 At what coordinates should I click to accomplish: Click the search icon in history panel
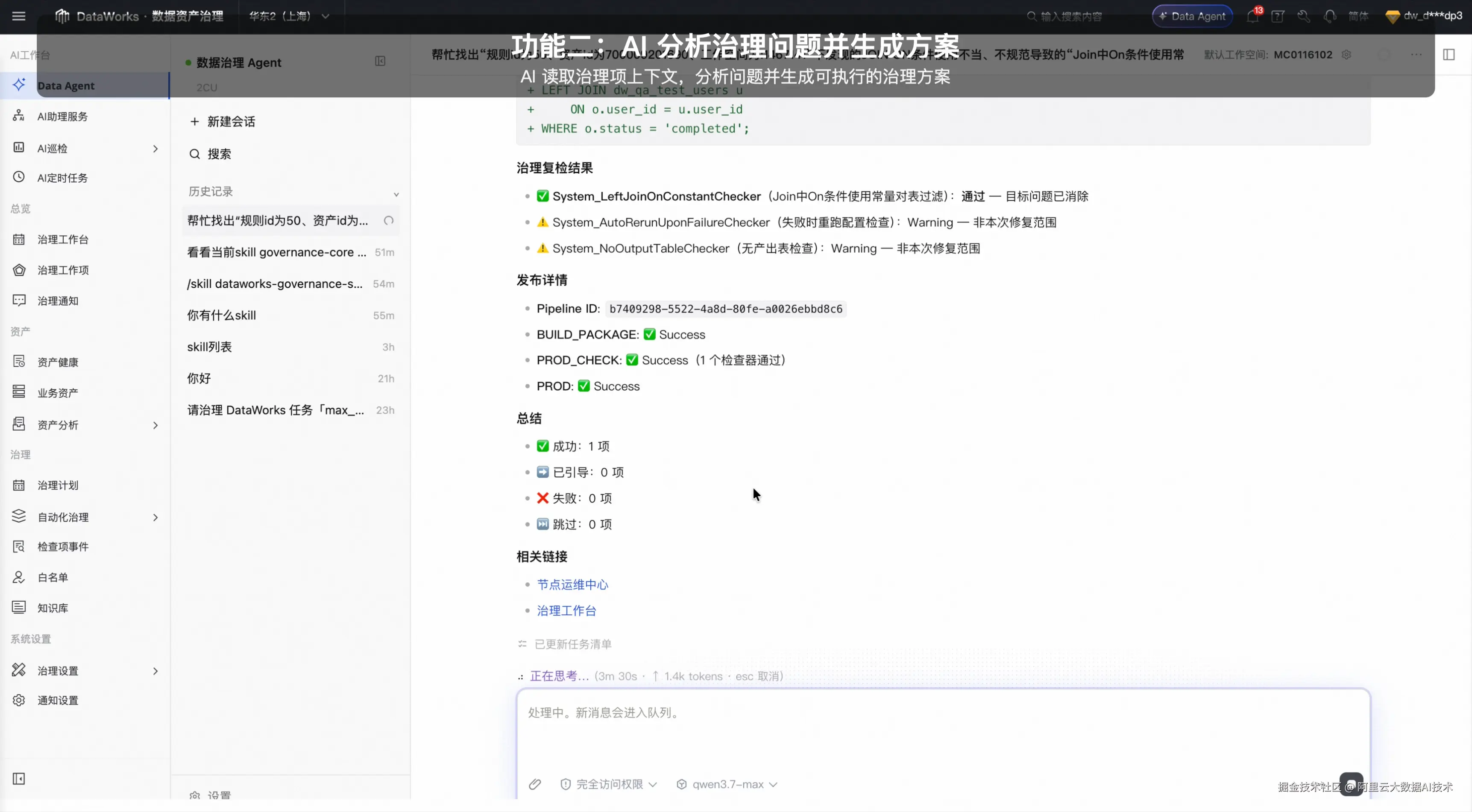pyautogui.click(x=195, y=154)
